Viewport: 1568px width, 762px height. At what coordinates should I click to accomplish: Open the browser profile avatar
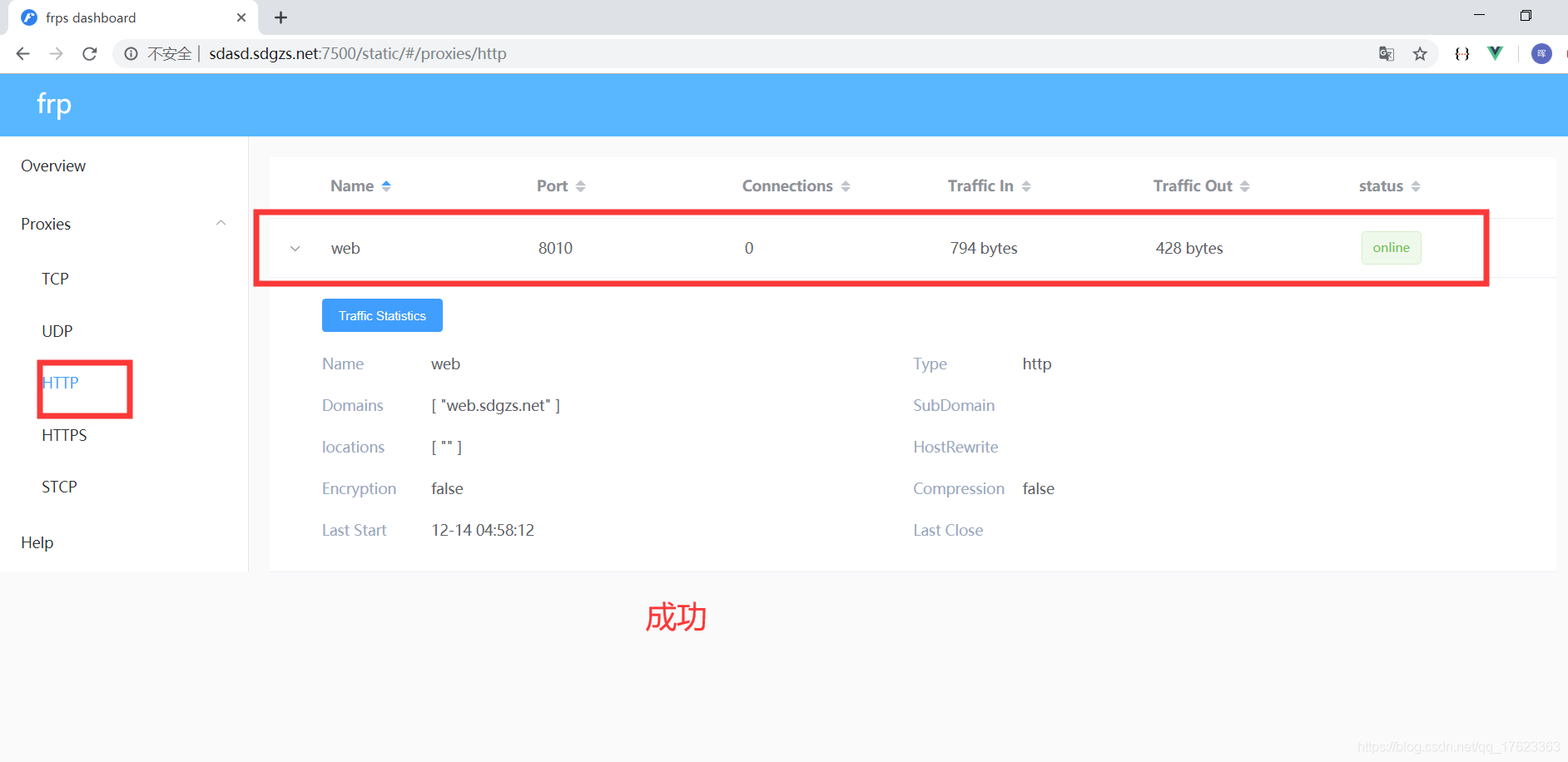[1541, 54]
